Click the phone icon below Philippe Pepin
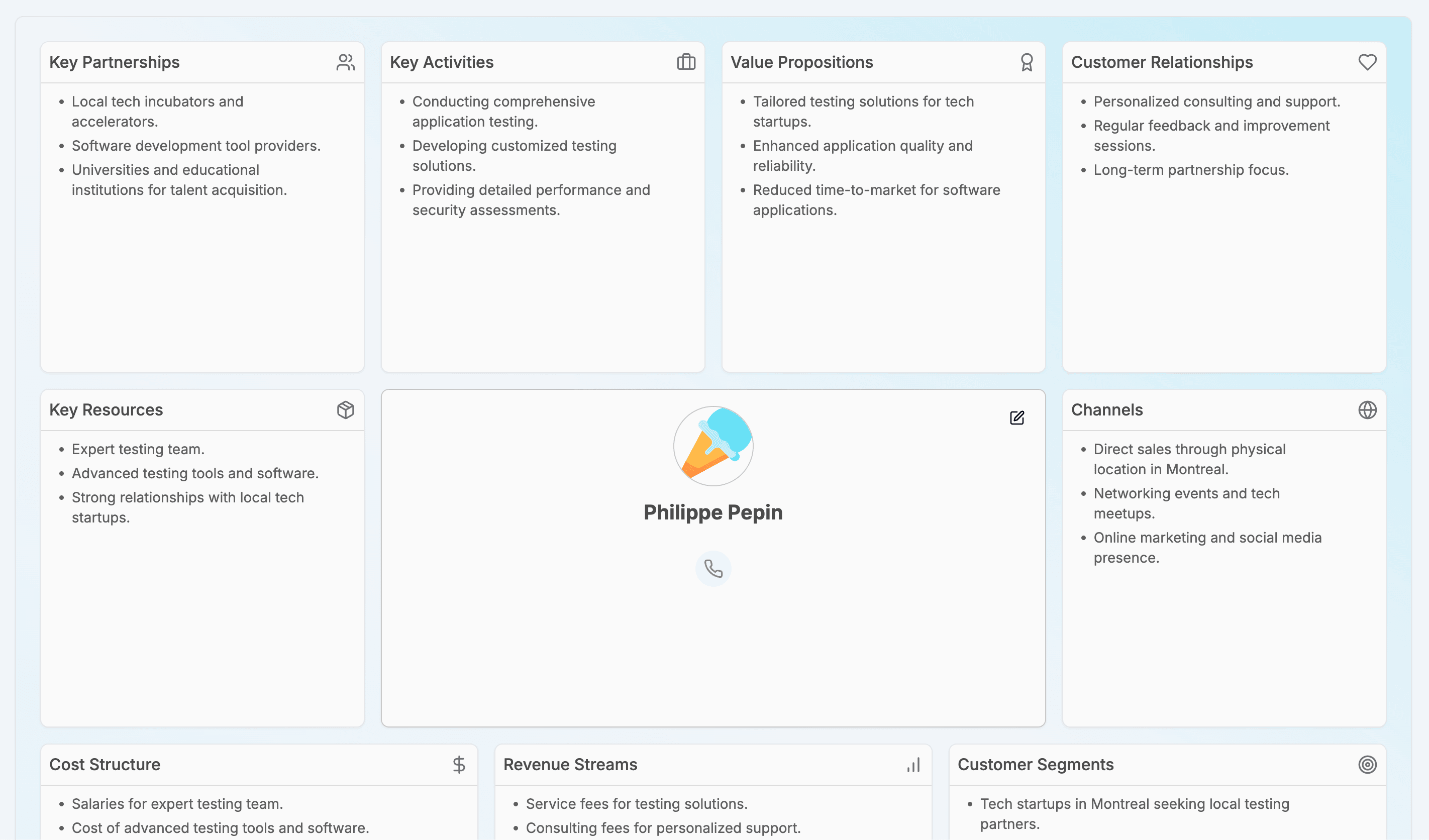Viewport: 1429px width, 840px height. [x=713, y=569]
